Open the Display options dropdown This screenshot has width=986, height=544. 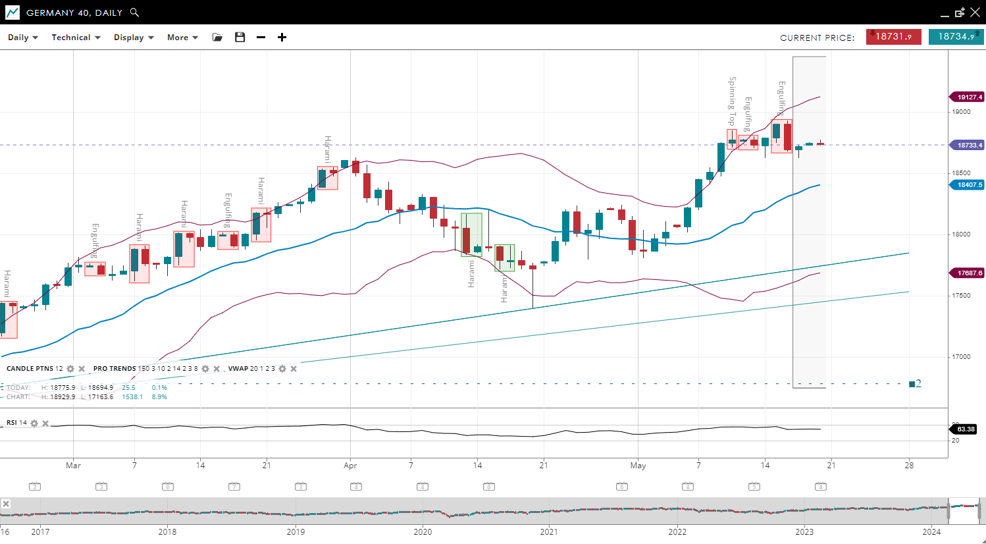point(133,37)
